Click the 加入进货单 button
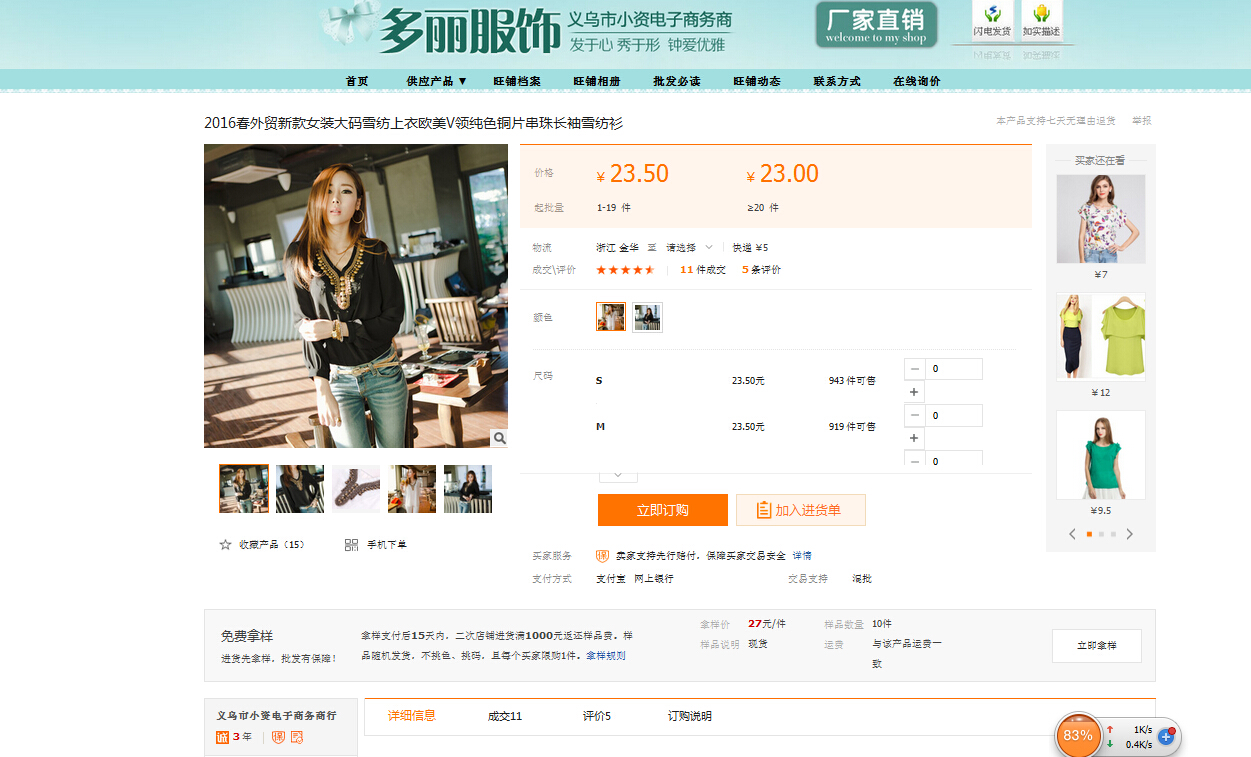Viewport: 1251px width, 757px height. coord(800,510)
